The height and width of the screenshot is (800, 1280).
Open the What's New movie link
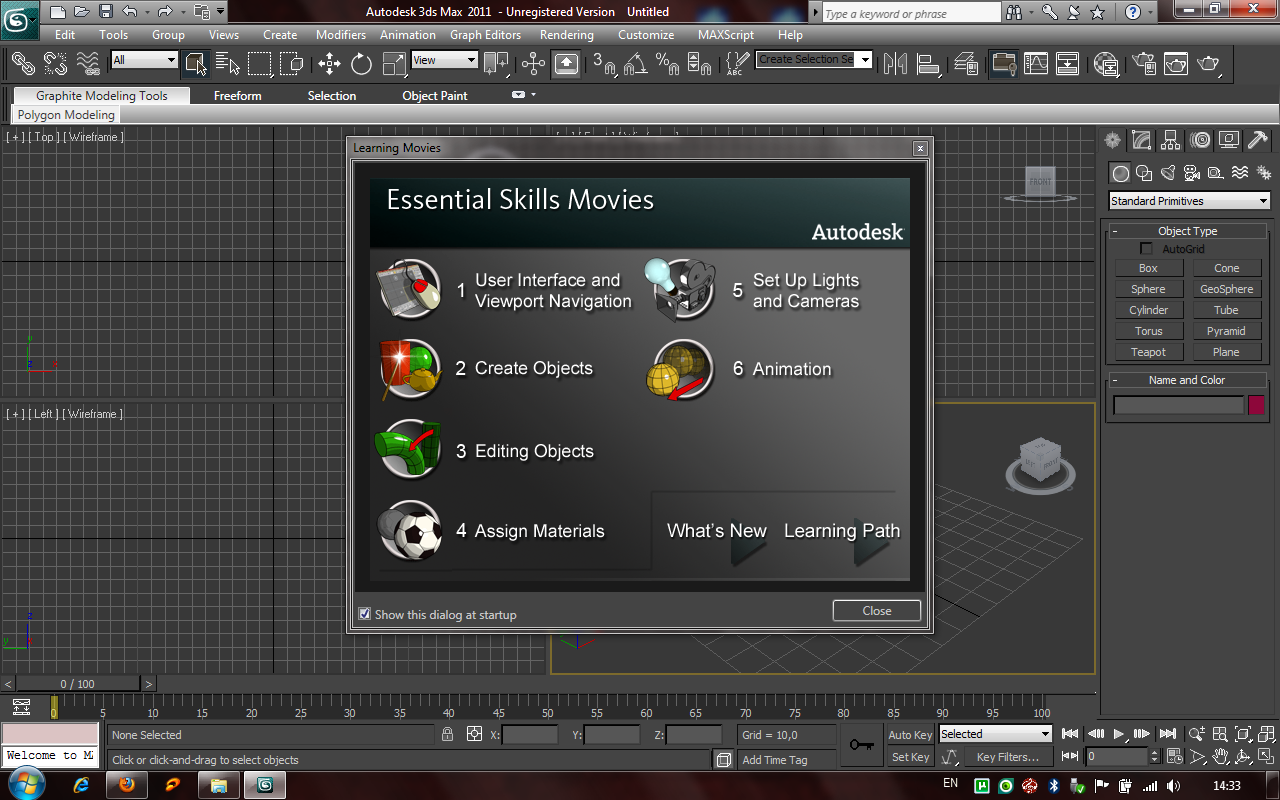tap(717, 531)
